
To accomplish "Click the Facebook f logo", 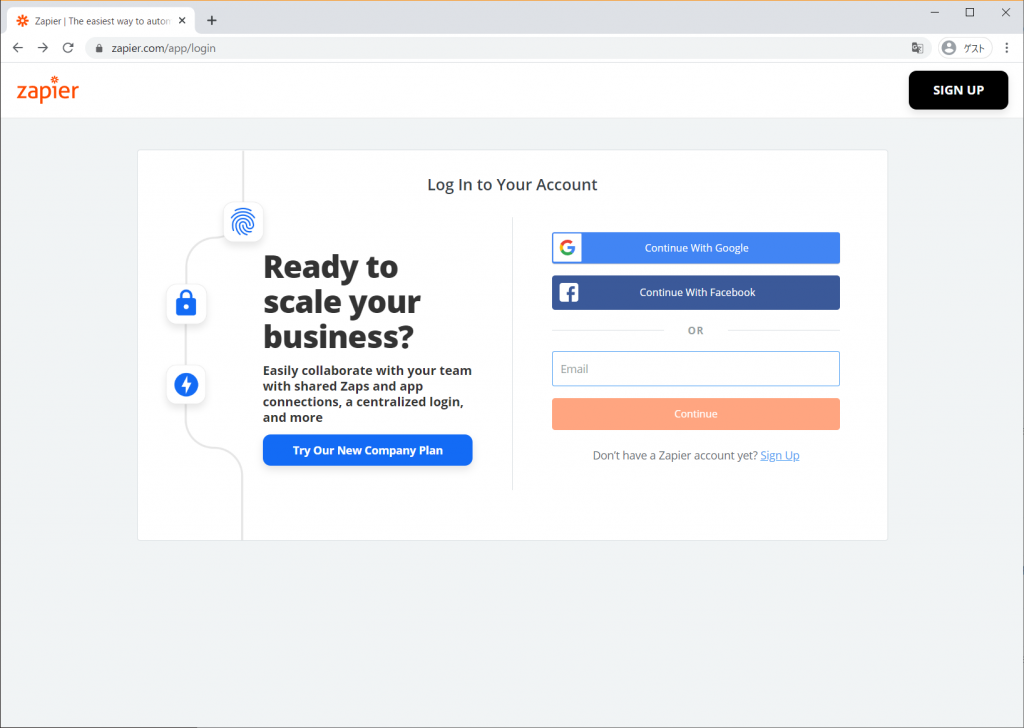I will pyautogui.click(x=569, y=293).
